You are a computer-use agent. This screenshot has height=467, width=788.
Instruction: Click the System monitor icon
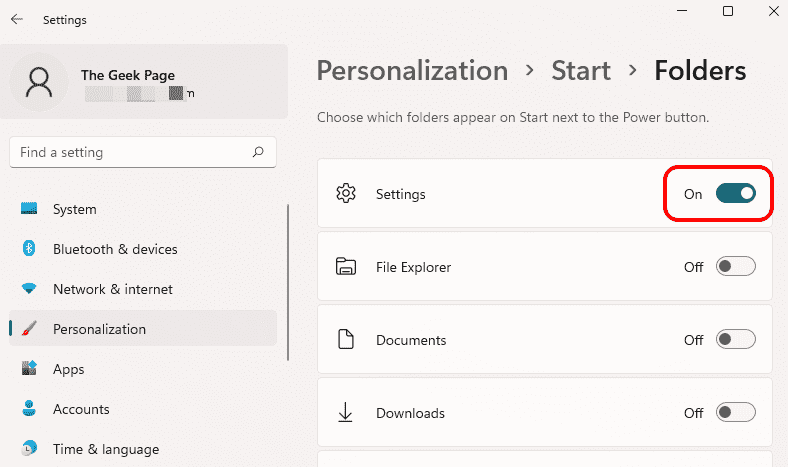coord(29,209)
